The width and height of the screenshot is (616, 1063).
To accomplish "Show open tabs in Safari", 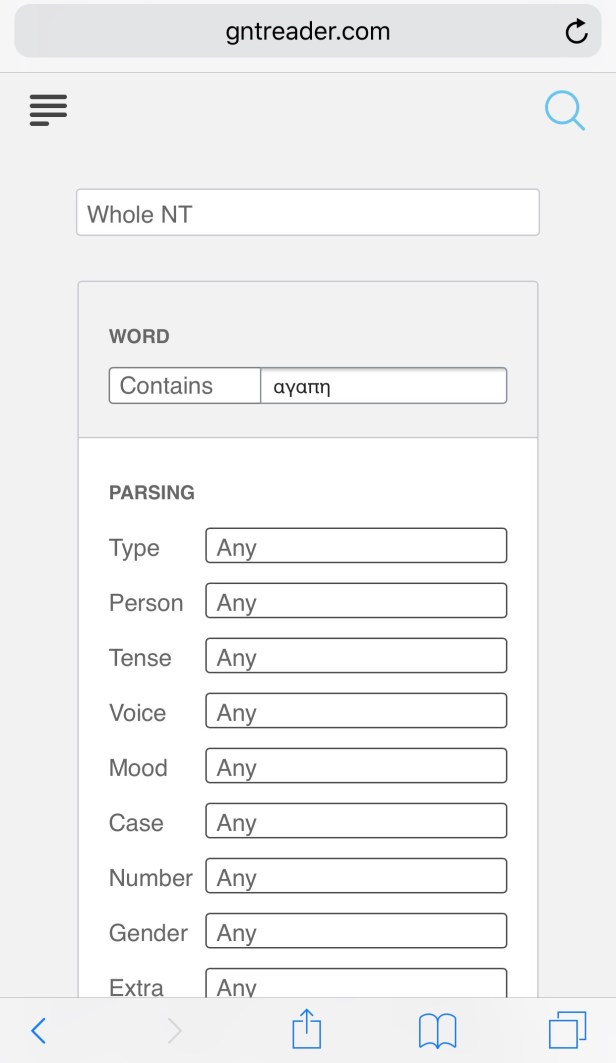I will [x=567, y=1029].
